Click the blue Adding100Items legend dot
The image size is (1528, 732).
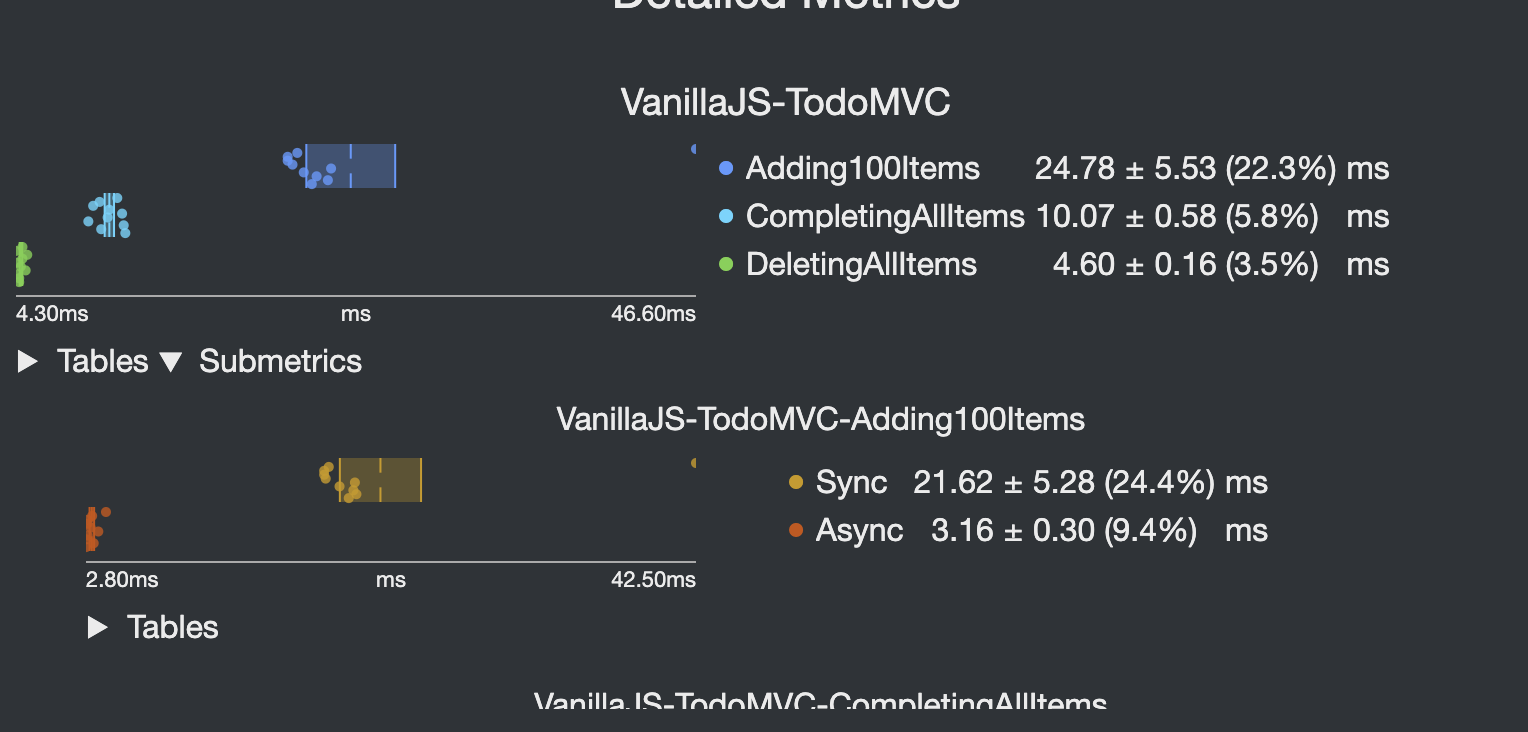727,168
